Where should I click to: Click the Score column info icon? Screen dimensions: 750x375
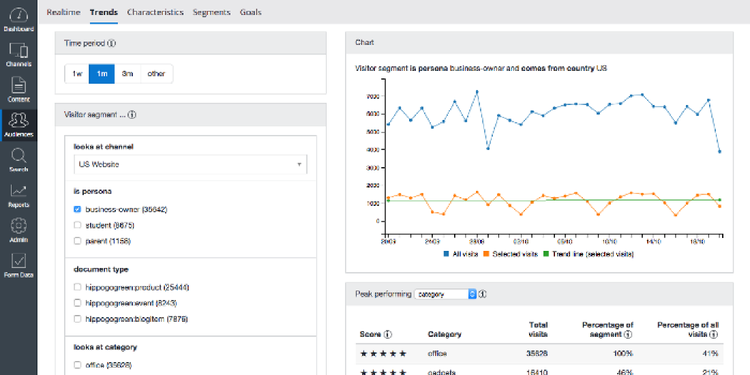[x=387, y=334]
